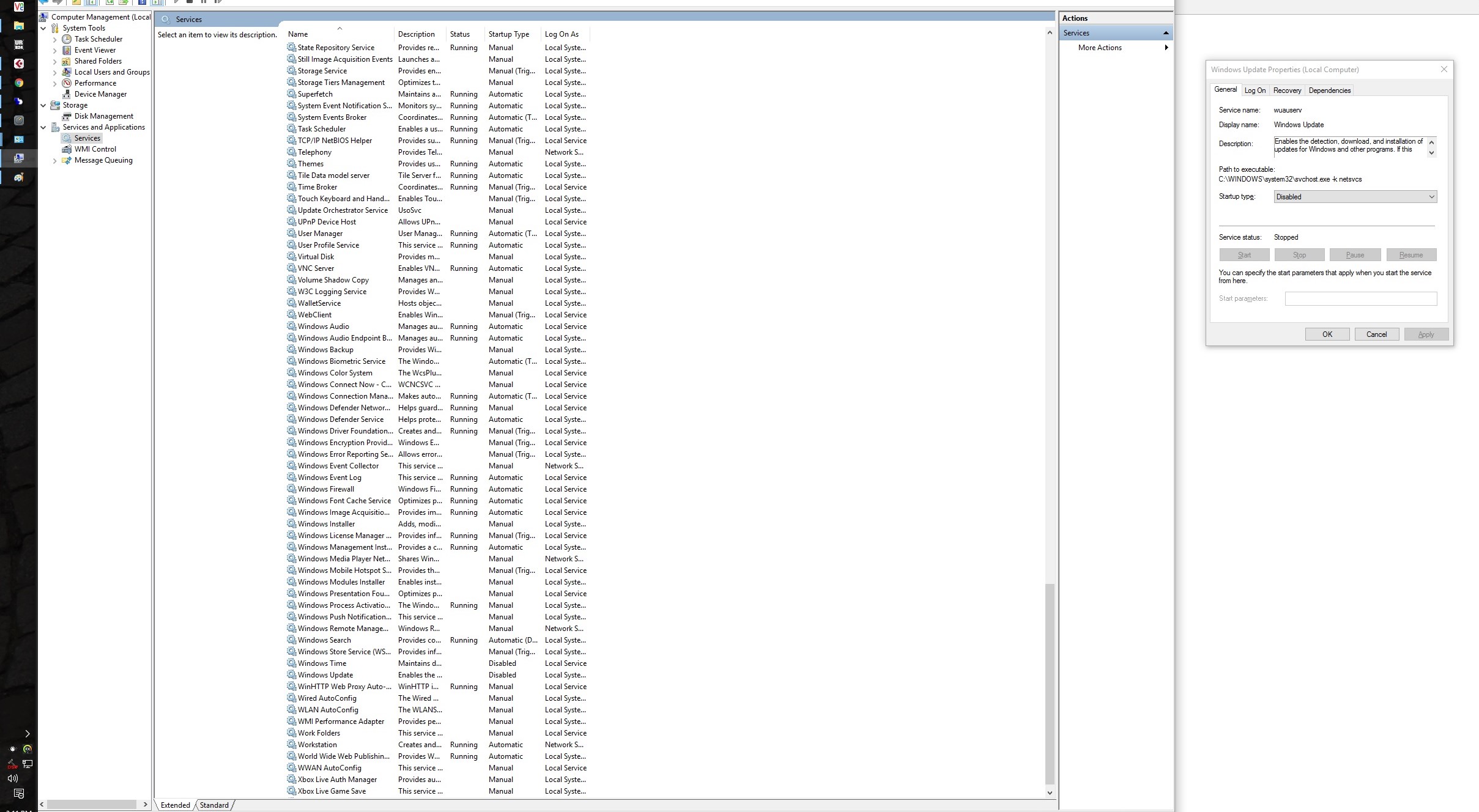Select the Windows Installer service row
The height and width of the screenshot is (812, 1479).
tap(437, 524)
